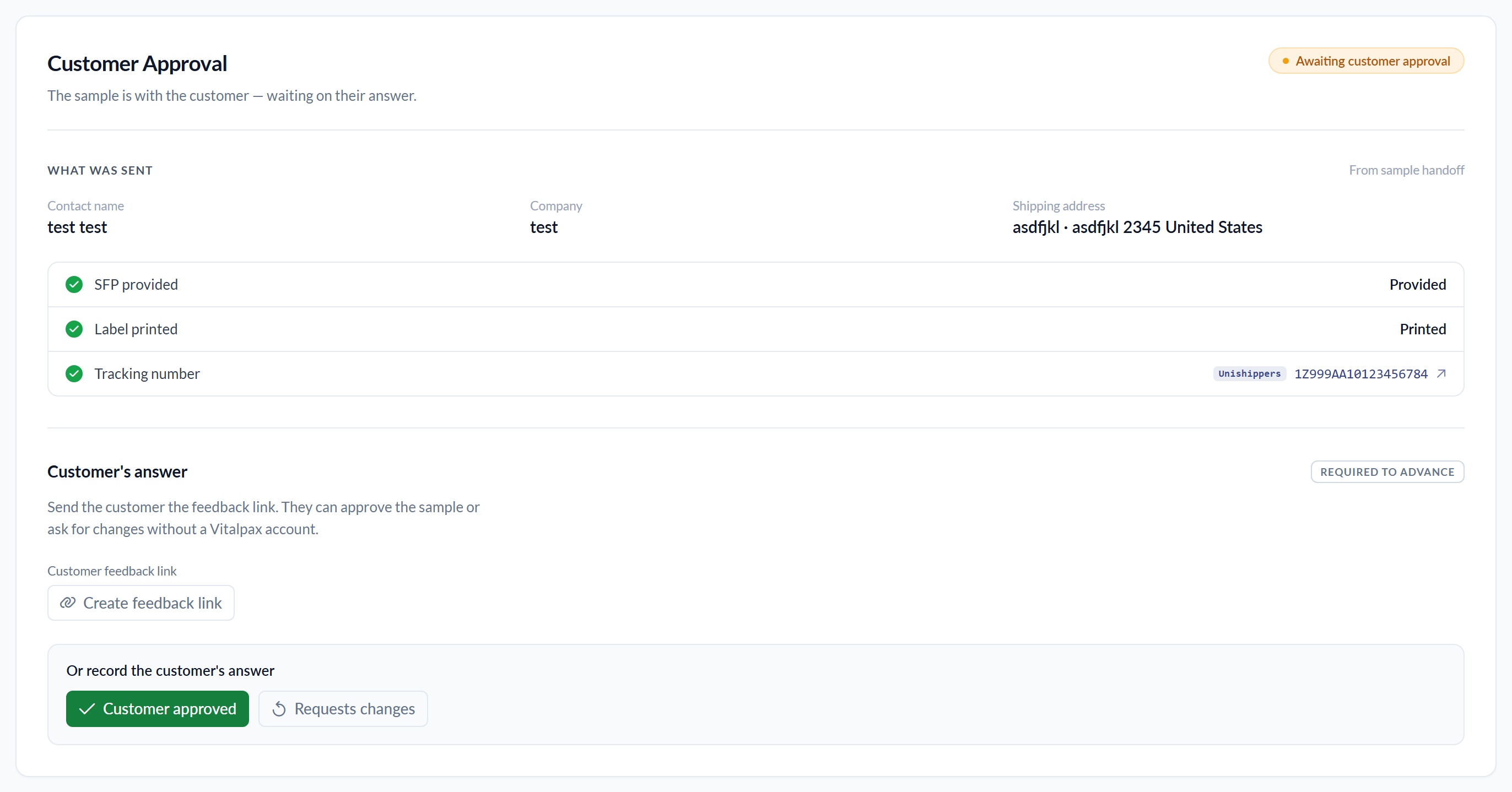This screenshot has height=792, width=1512.
Task: Click the Contact name field label
Action: coord(86,206)
